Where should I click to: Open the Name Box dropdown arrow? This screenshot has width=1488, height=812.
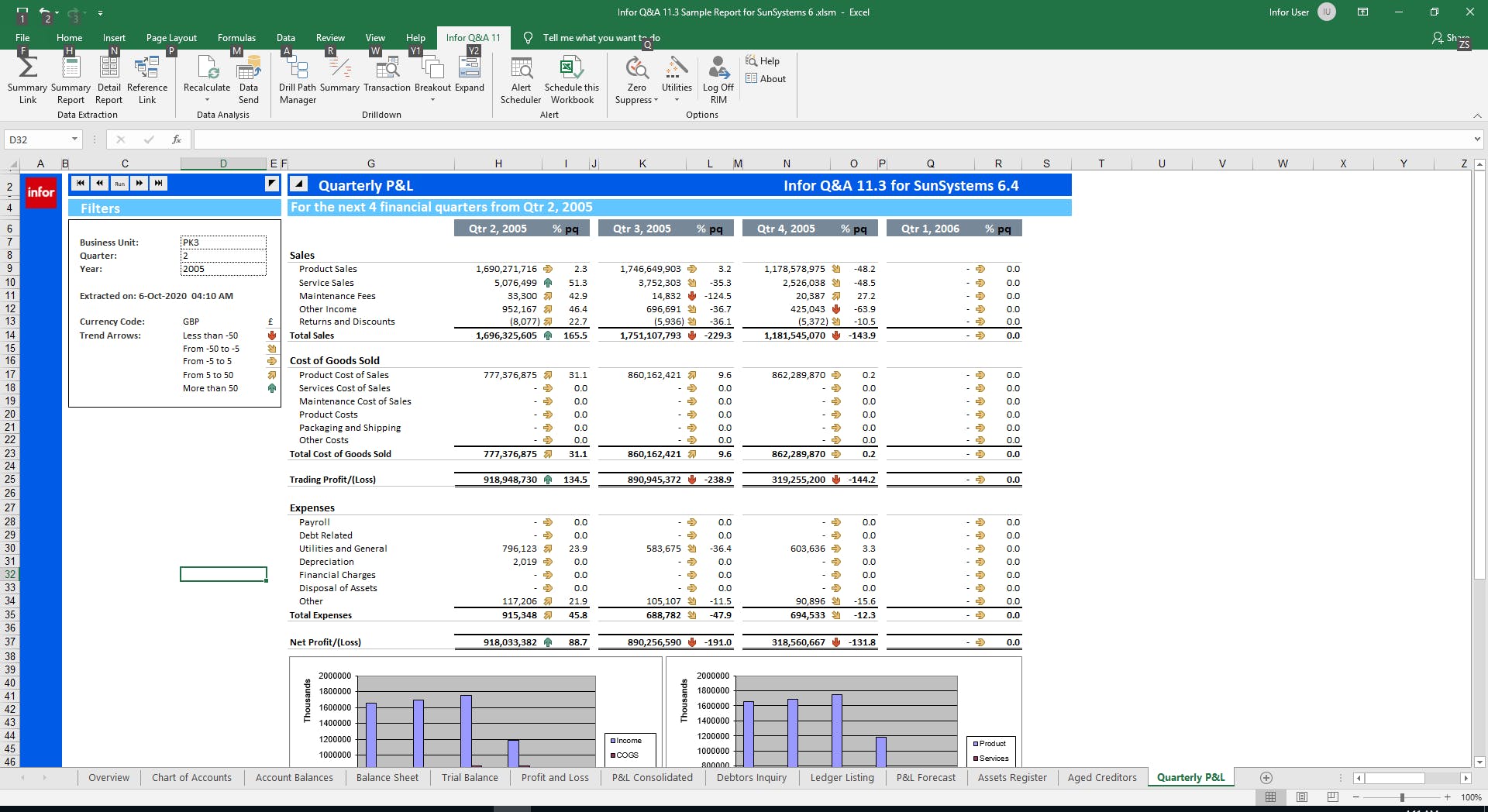click(74, 139)
